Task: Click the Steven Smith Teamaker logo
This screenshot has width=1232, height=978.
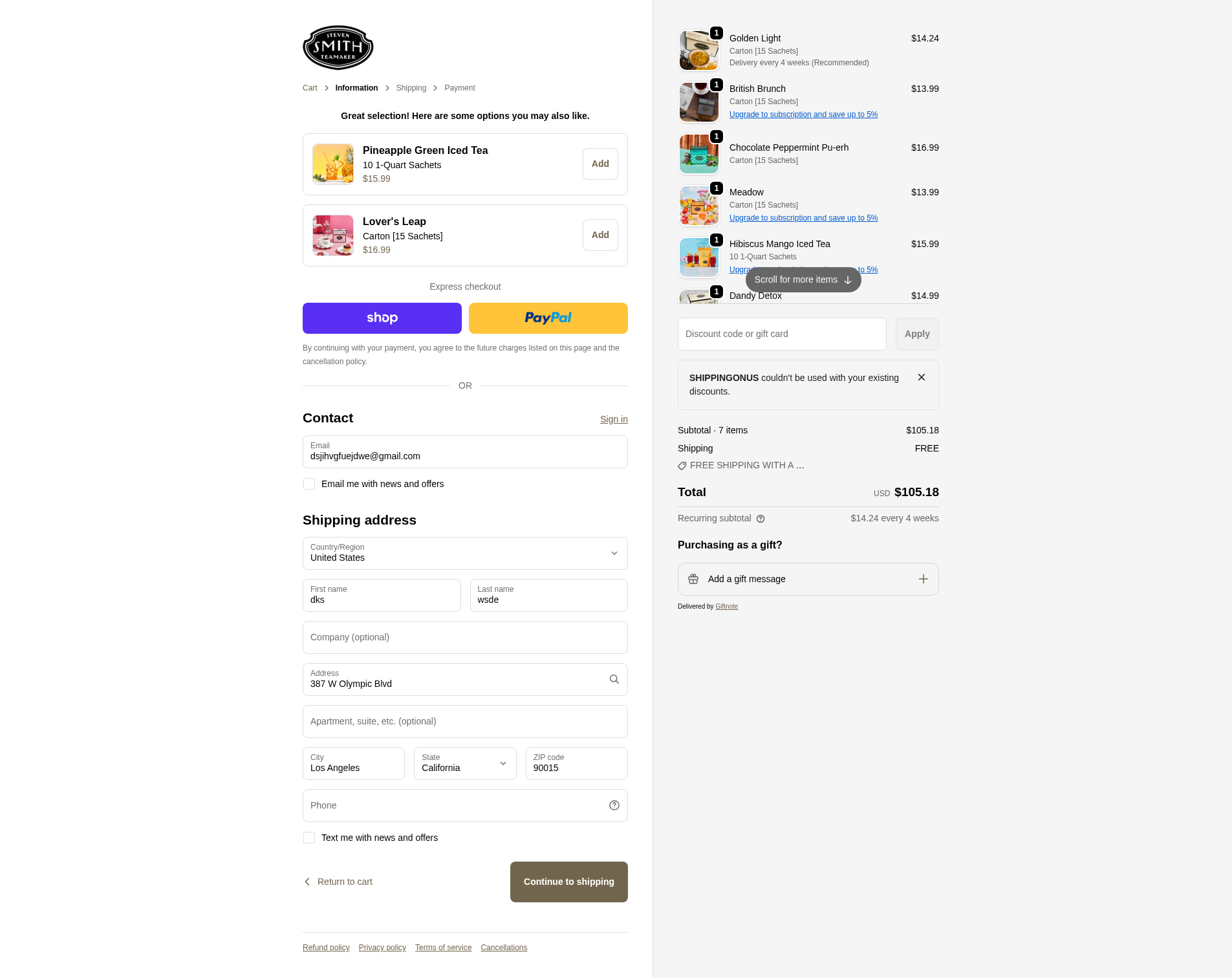Action: pos(338,47)
